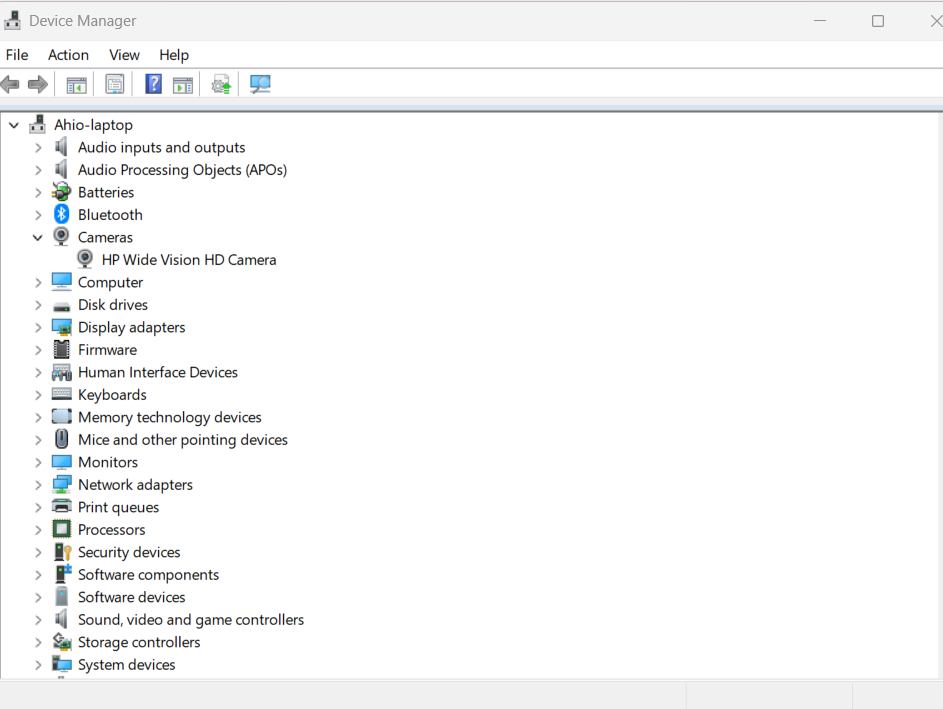943x709 pixels.
Task: Click the Ahio-laptop computer root icon
Action: [x=37, y=124]
